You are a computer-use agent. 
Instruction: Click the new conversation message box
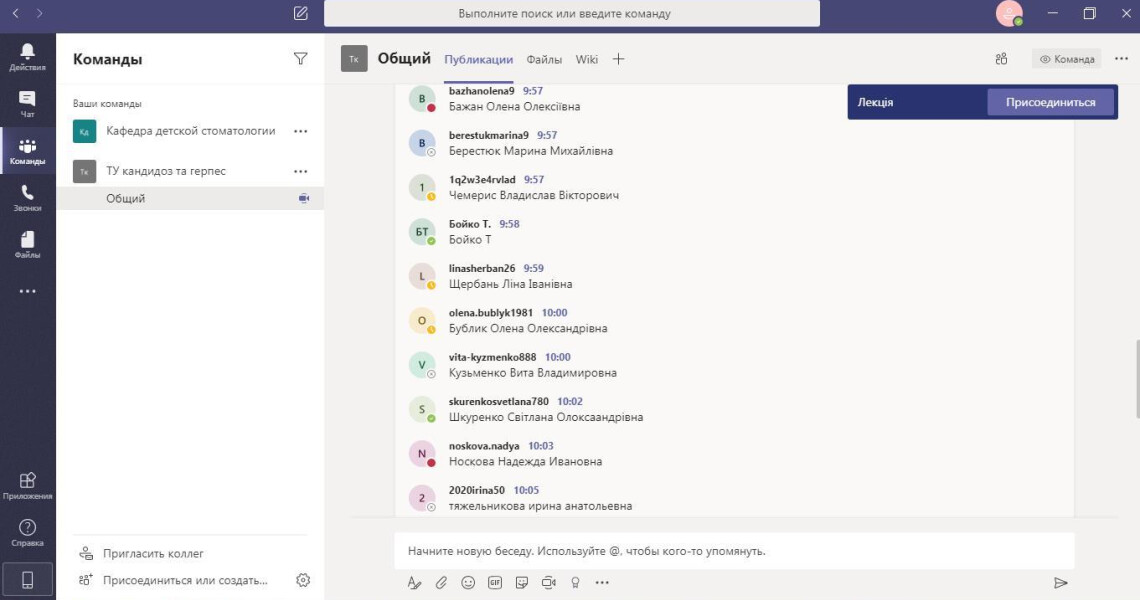click(734, 551)
